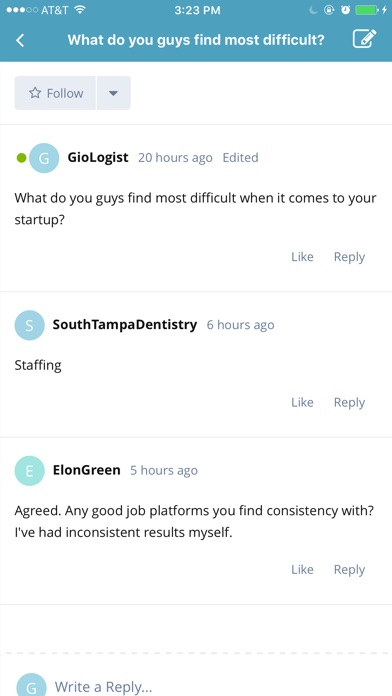Reply to ElonGreen's comment

349,570
